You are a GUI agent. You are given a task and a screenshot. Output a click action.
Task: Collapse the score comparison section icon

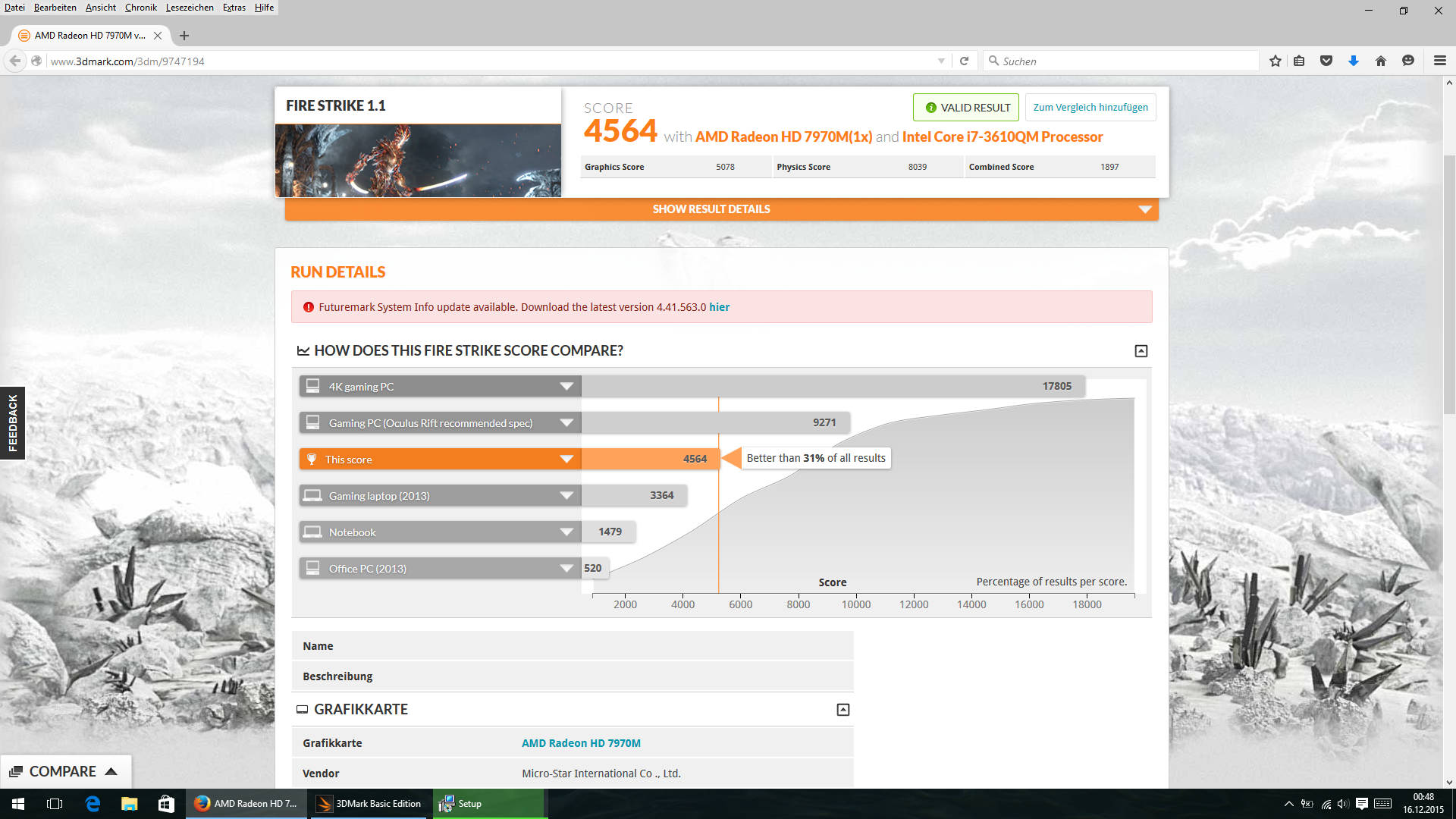click(1141, 350)
